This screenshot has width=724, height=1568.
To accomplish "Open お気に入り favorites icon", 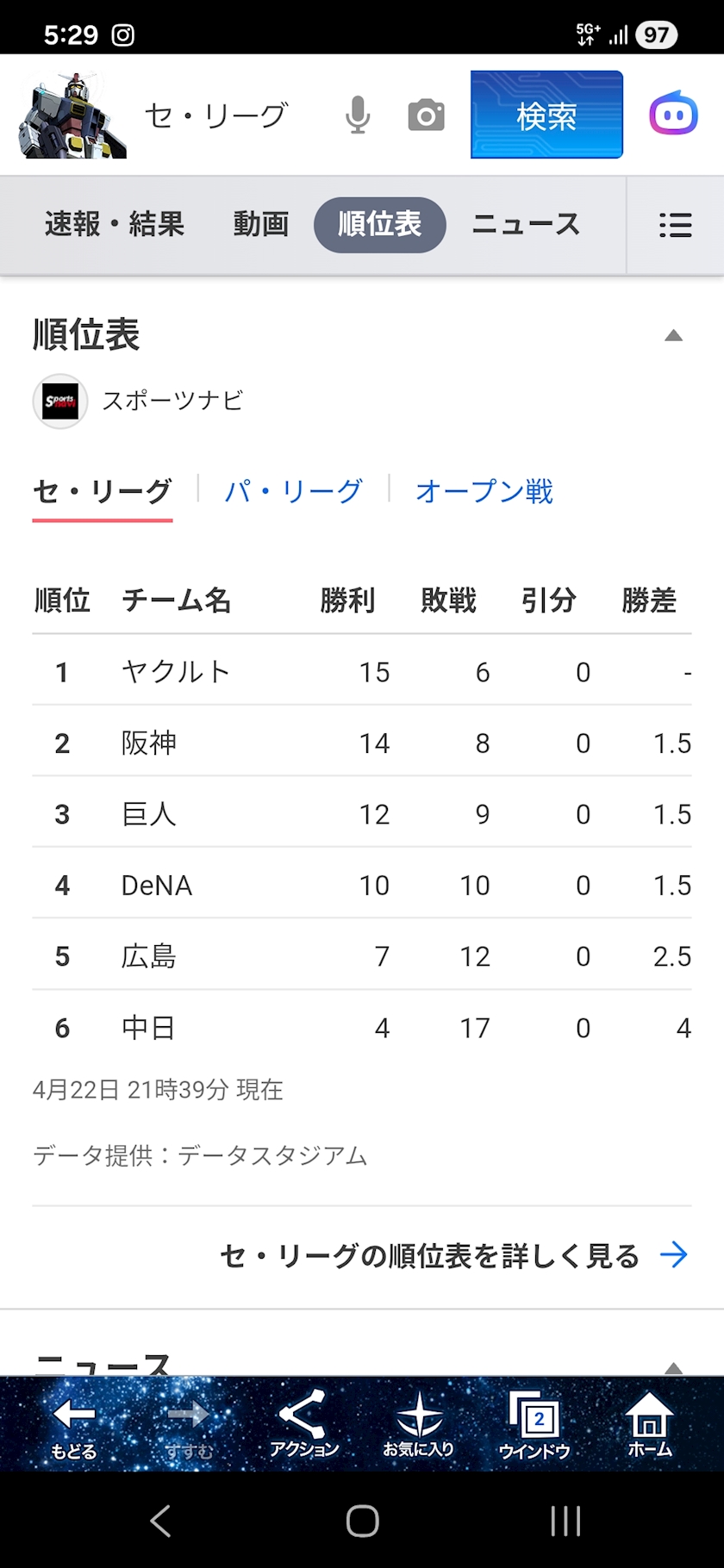I will (x=418, y=1428).
